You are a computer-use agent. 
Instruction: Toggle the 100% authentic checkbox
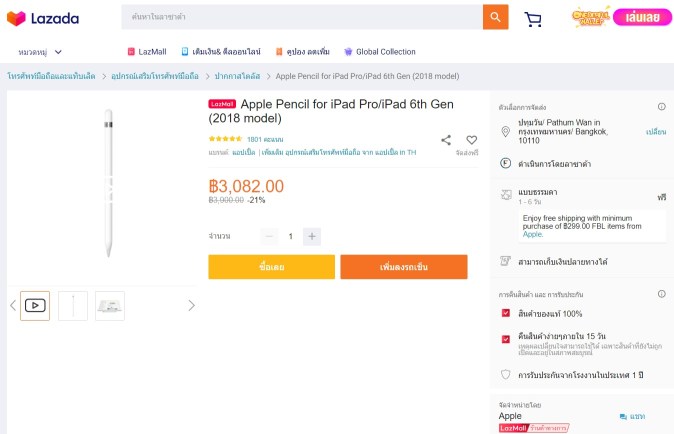(x=506, y=313)
